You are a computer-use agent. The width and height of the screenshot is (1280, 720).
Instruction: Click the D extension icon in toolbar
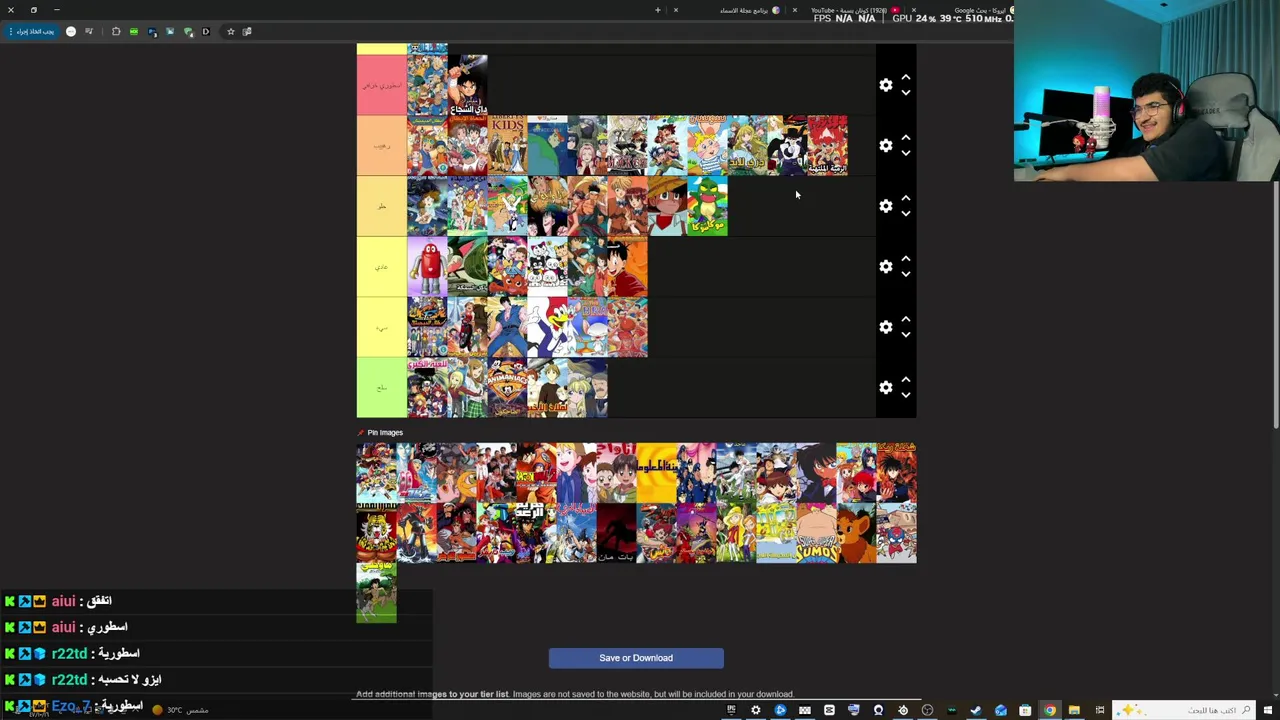206,31
